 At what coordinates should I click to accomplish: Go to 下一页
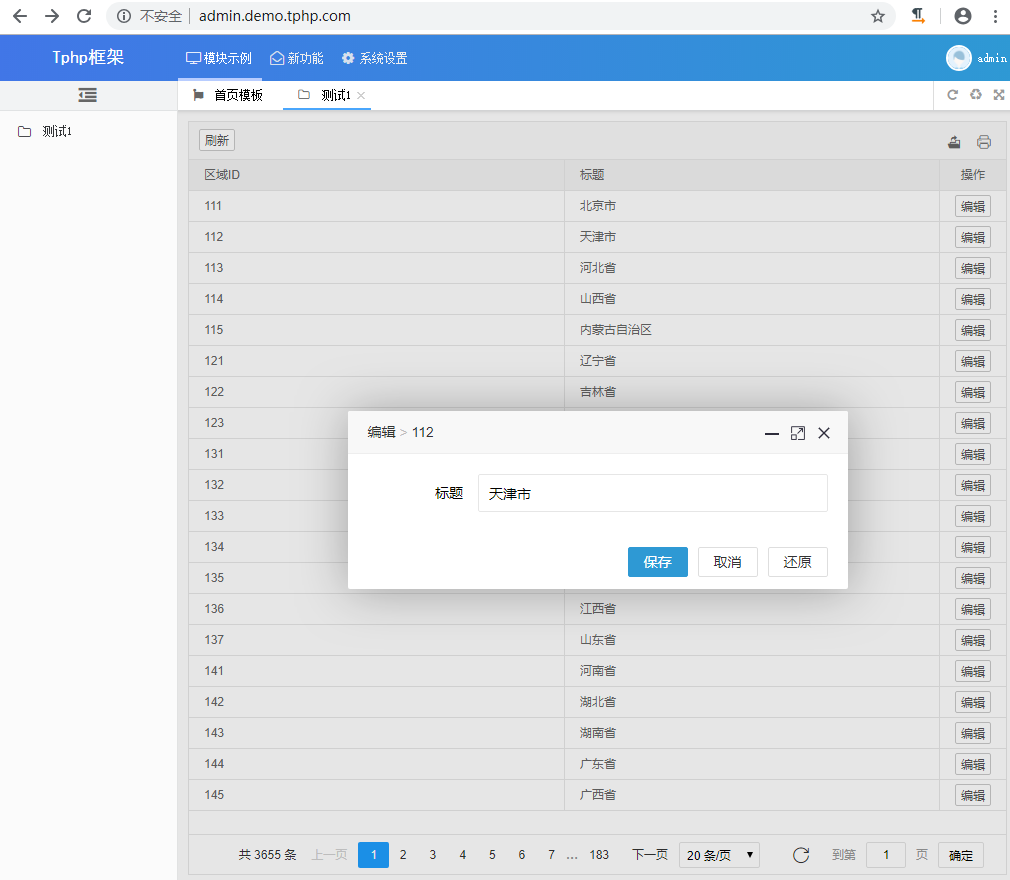(650, 855)
